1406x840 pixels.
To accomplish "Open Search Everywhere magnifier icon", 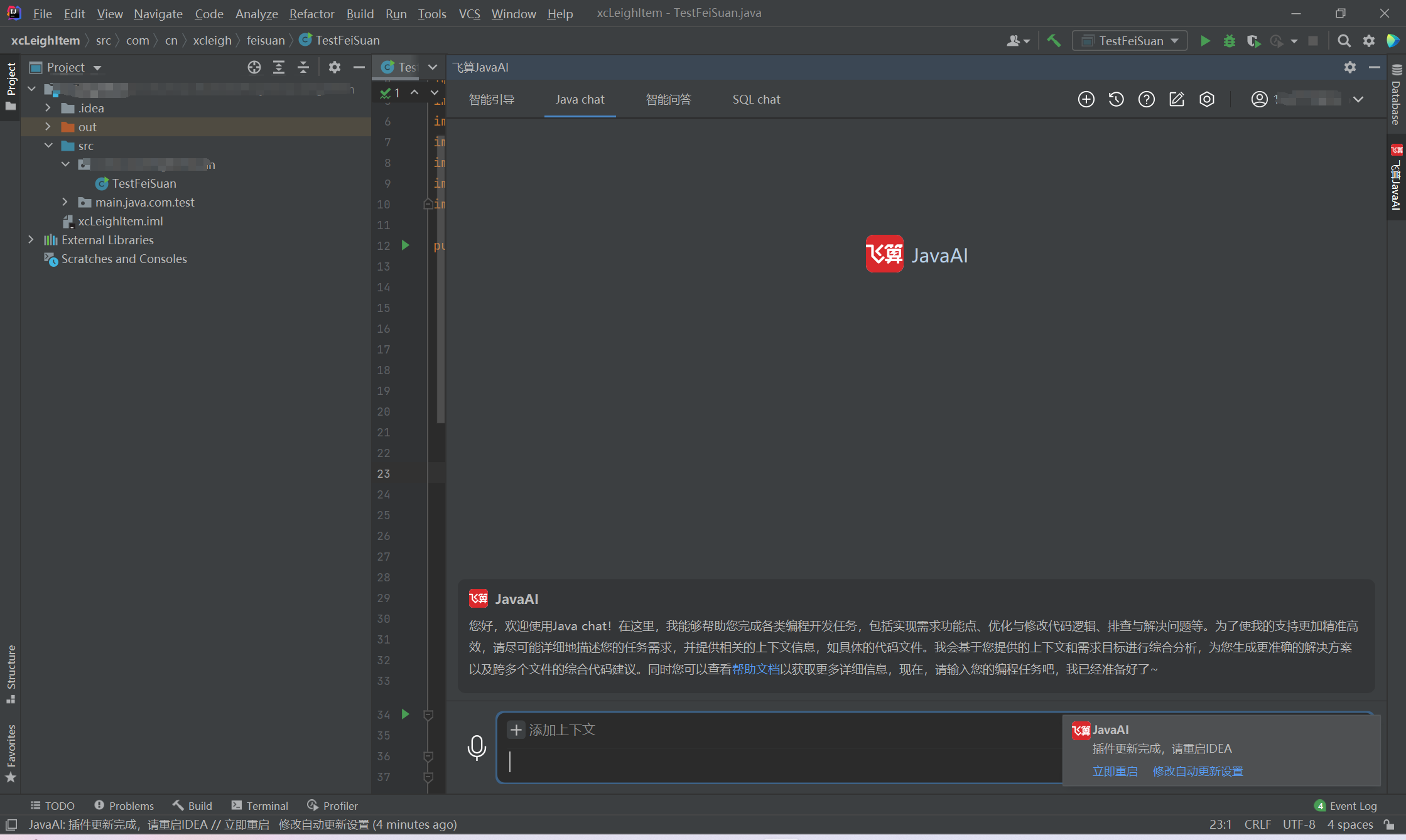I will click(1344, 41).
